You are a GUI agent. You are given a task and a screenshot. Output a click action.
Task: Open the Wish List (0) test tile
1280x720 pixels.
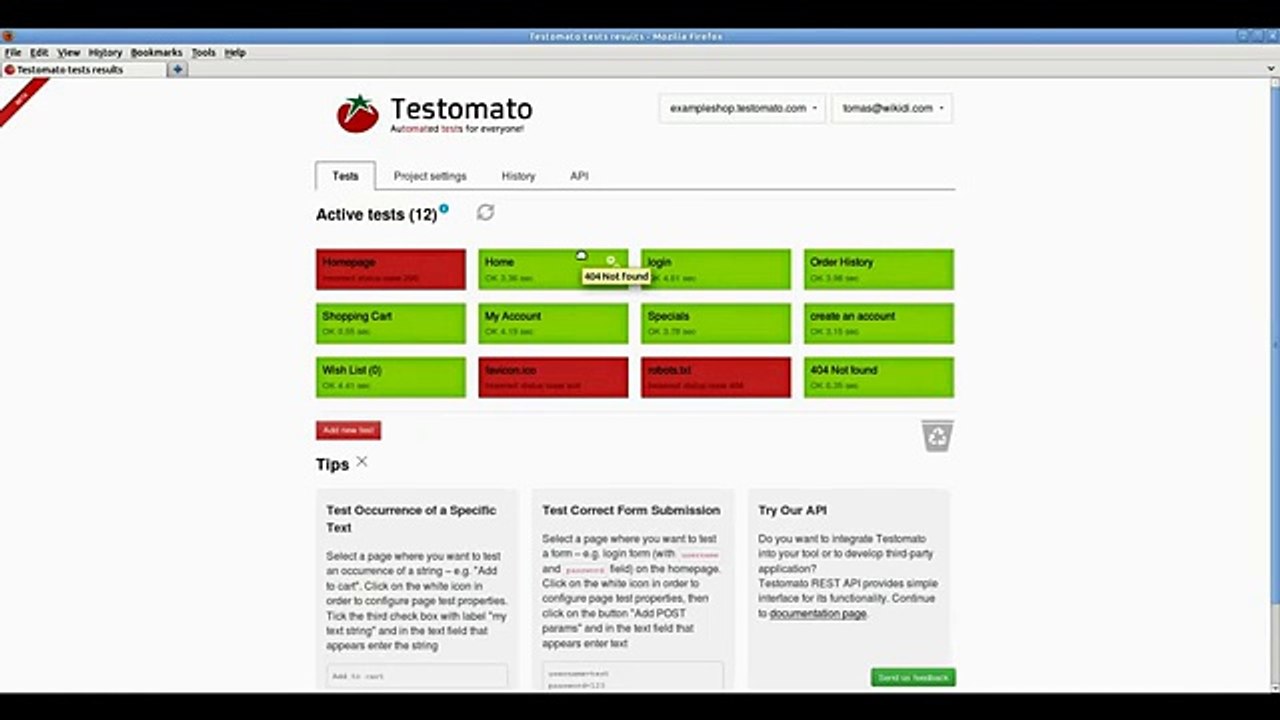391,377
